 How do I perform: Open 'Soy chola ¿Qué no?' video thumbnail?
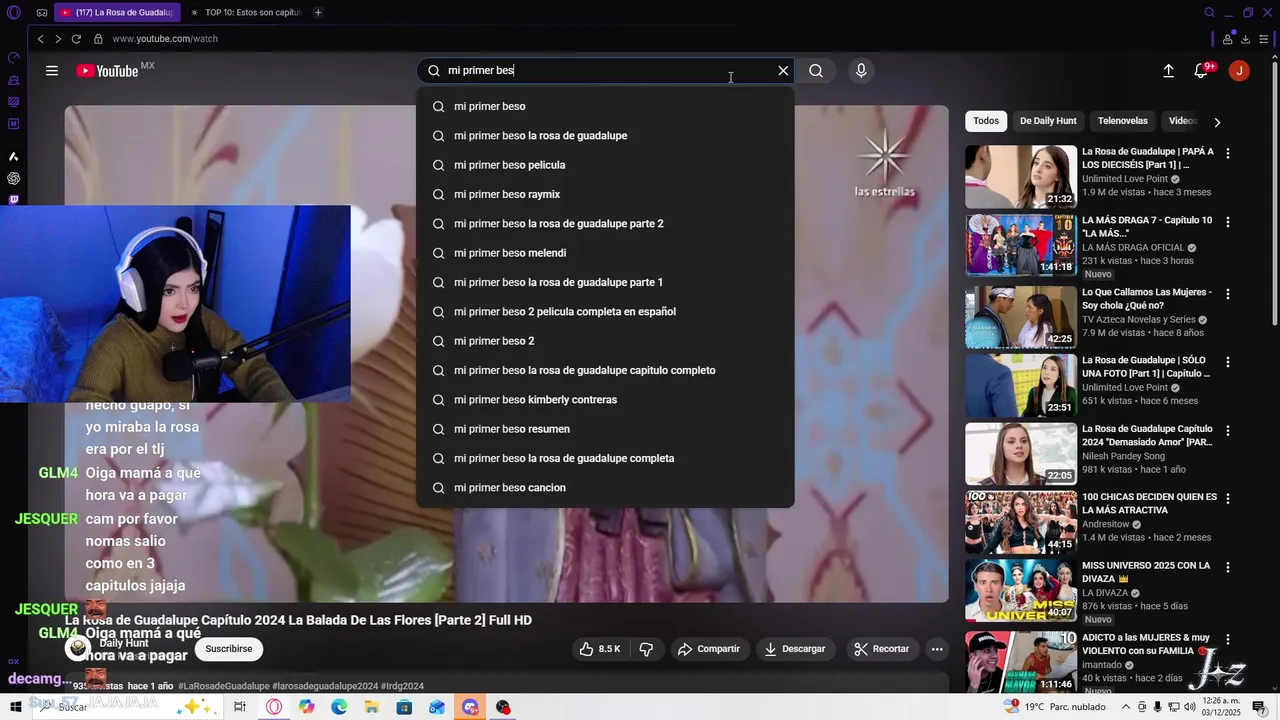click(1021, 317)
